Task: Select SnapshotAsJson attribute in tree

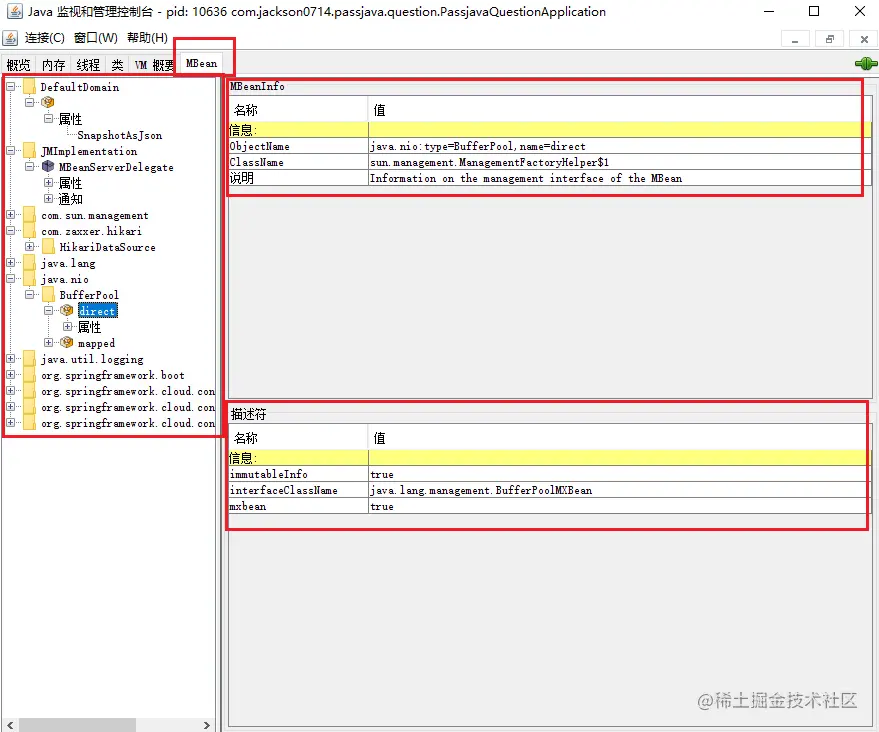Action: 120,135
